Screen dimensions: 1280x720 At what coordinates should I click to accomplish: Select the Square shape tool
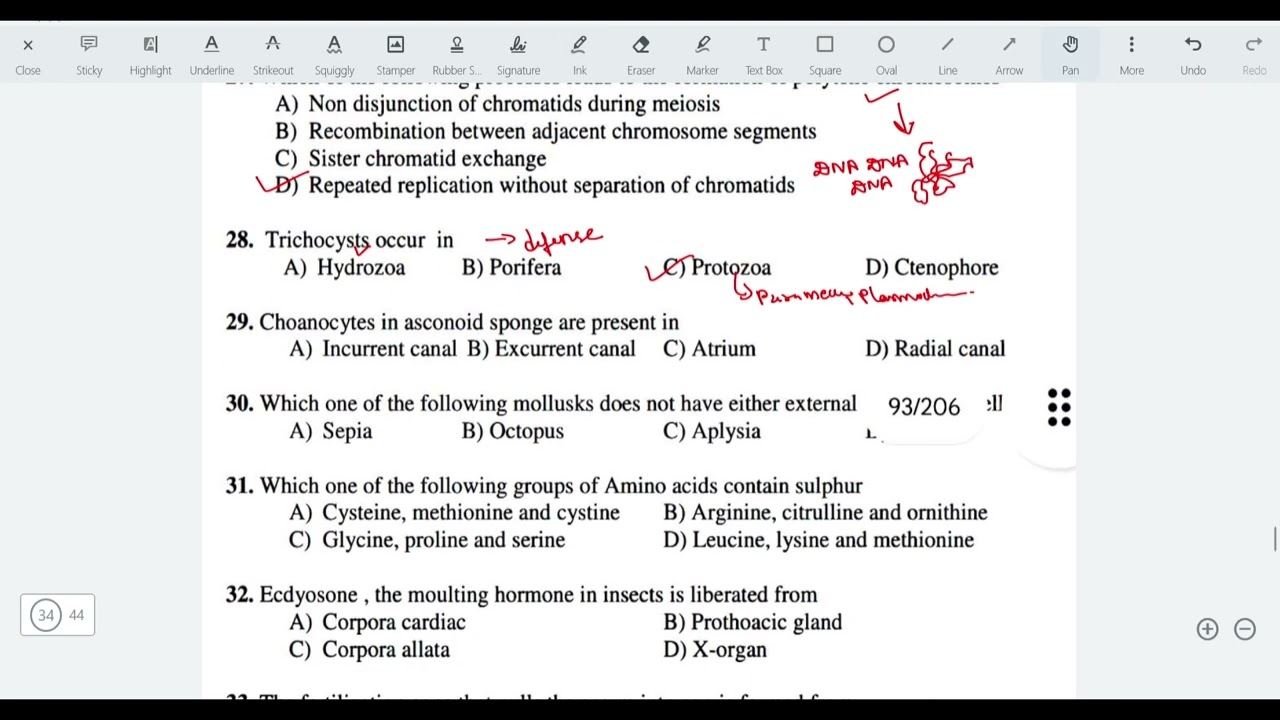(x=825, y=55)
